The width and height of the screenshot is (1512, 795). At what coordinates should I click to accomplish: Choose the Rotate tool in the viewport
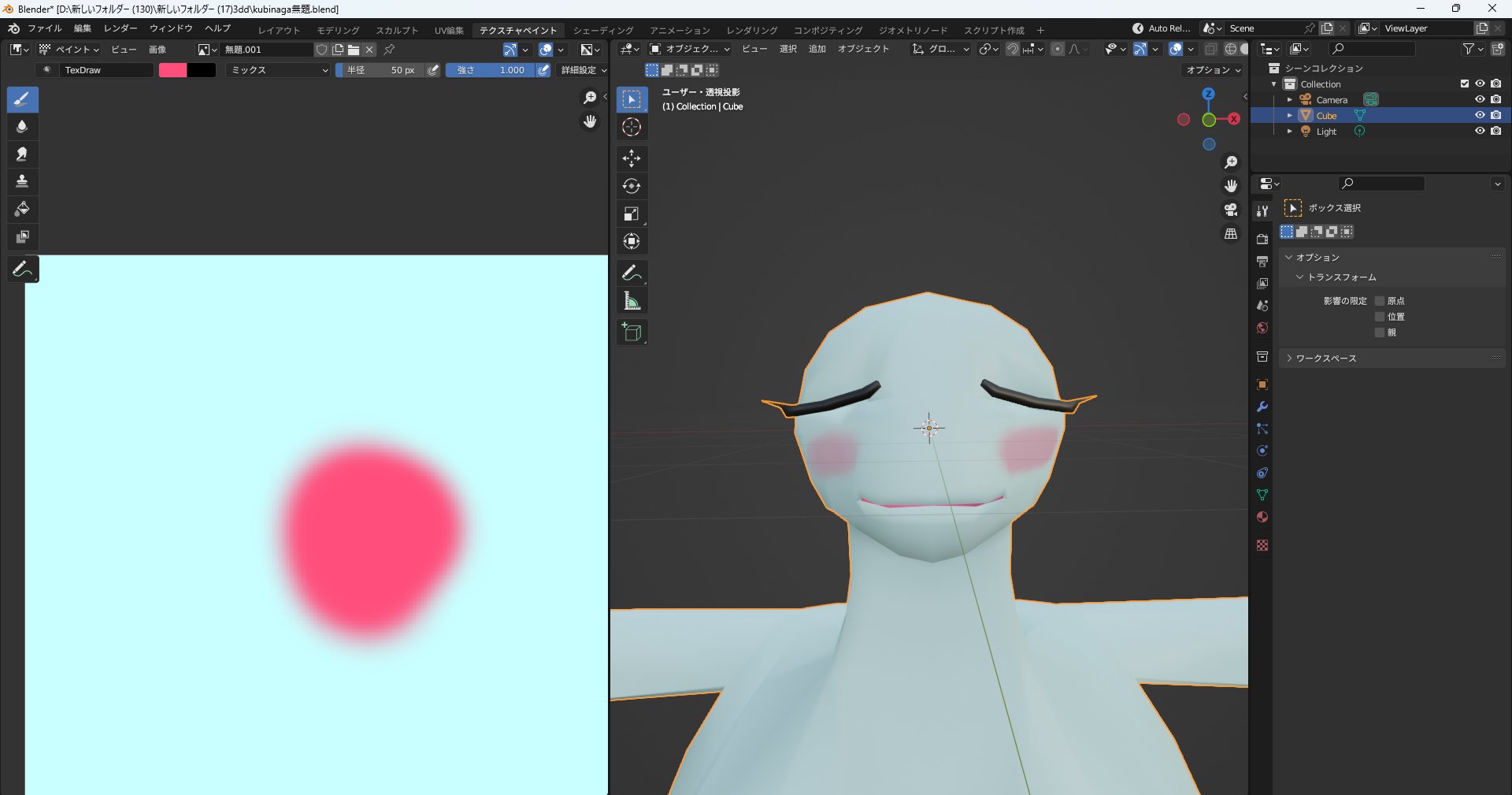(x=632, y=186)
